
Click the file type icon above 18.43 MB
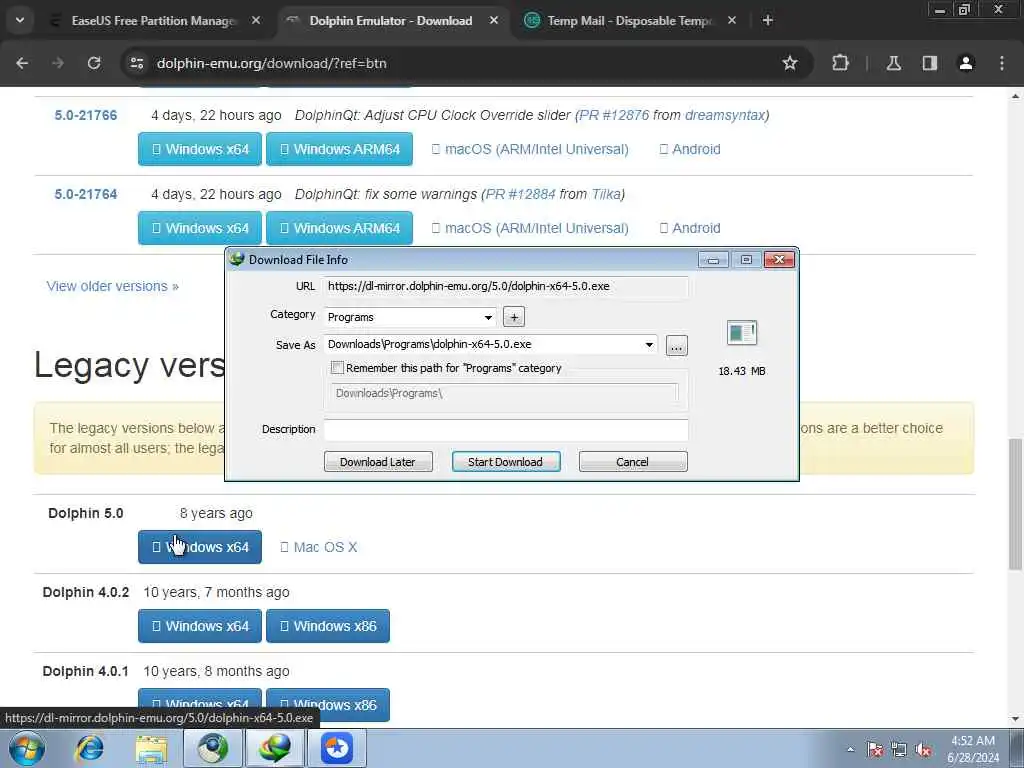[x=741, y=333]
